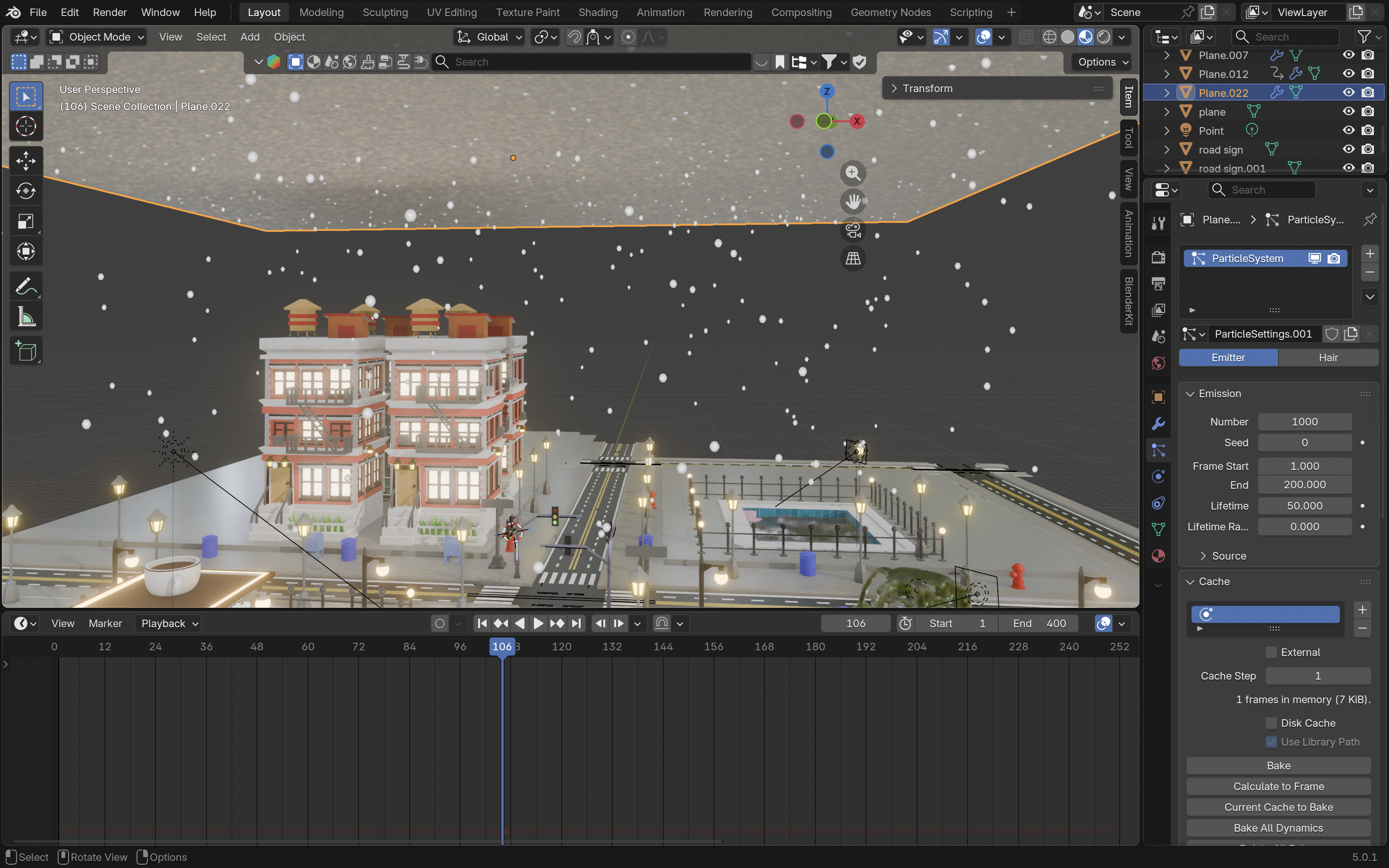Viewport: 1389px width, 868px height.
Task: Open the Render properties tab icon
Action: (1158, 256)
